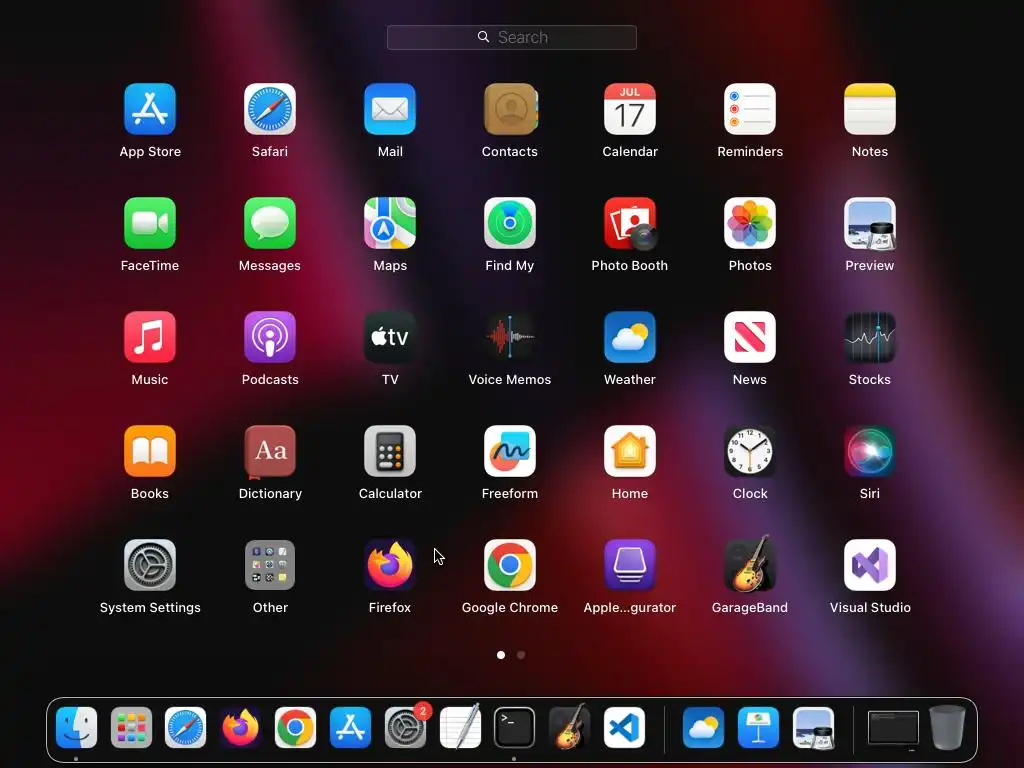The image size is (1024, 768).
Task: Launch Reminders app
Action: (750, 109)
